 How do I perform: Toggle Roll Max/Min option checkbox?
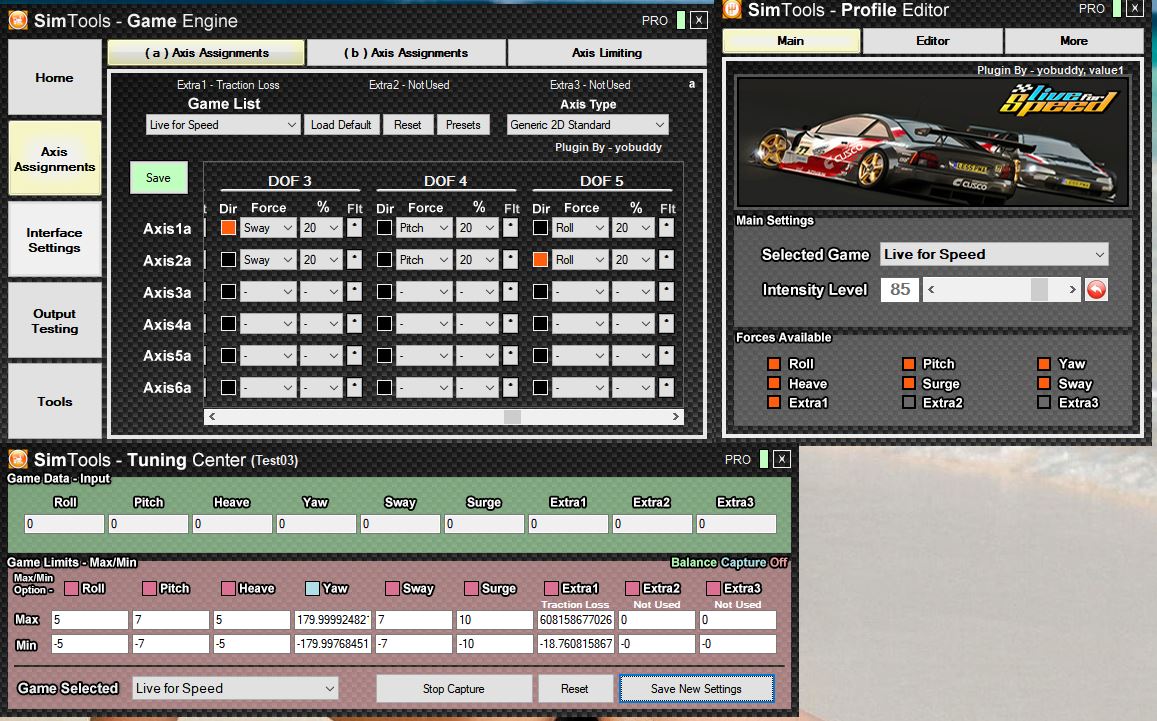[x=72, y=588]
